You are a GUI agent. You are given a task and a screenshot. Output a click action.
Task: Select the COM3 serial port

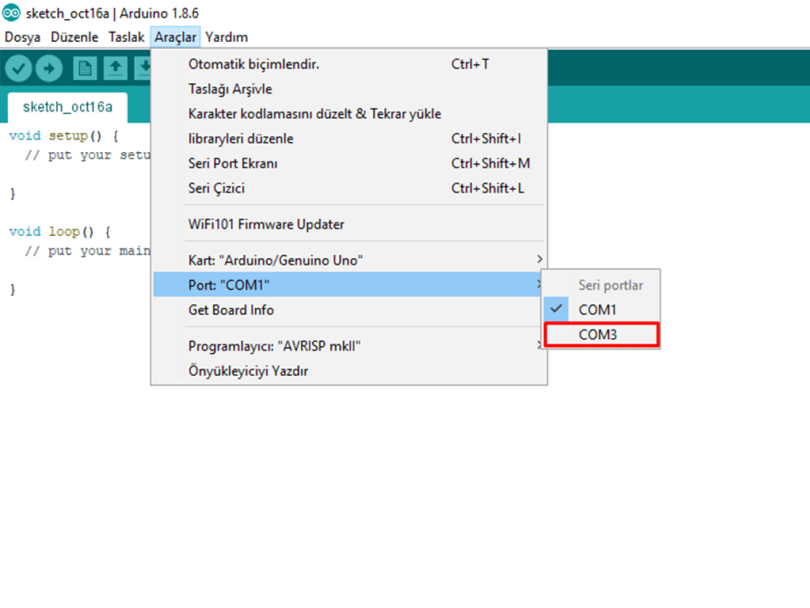pyautogui.click(x=601, y=335)
